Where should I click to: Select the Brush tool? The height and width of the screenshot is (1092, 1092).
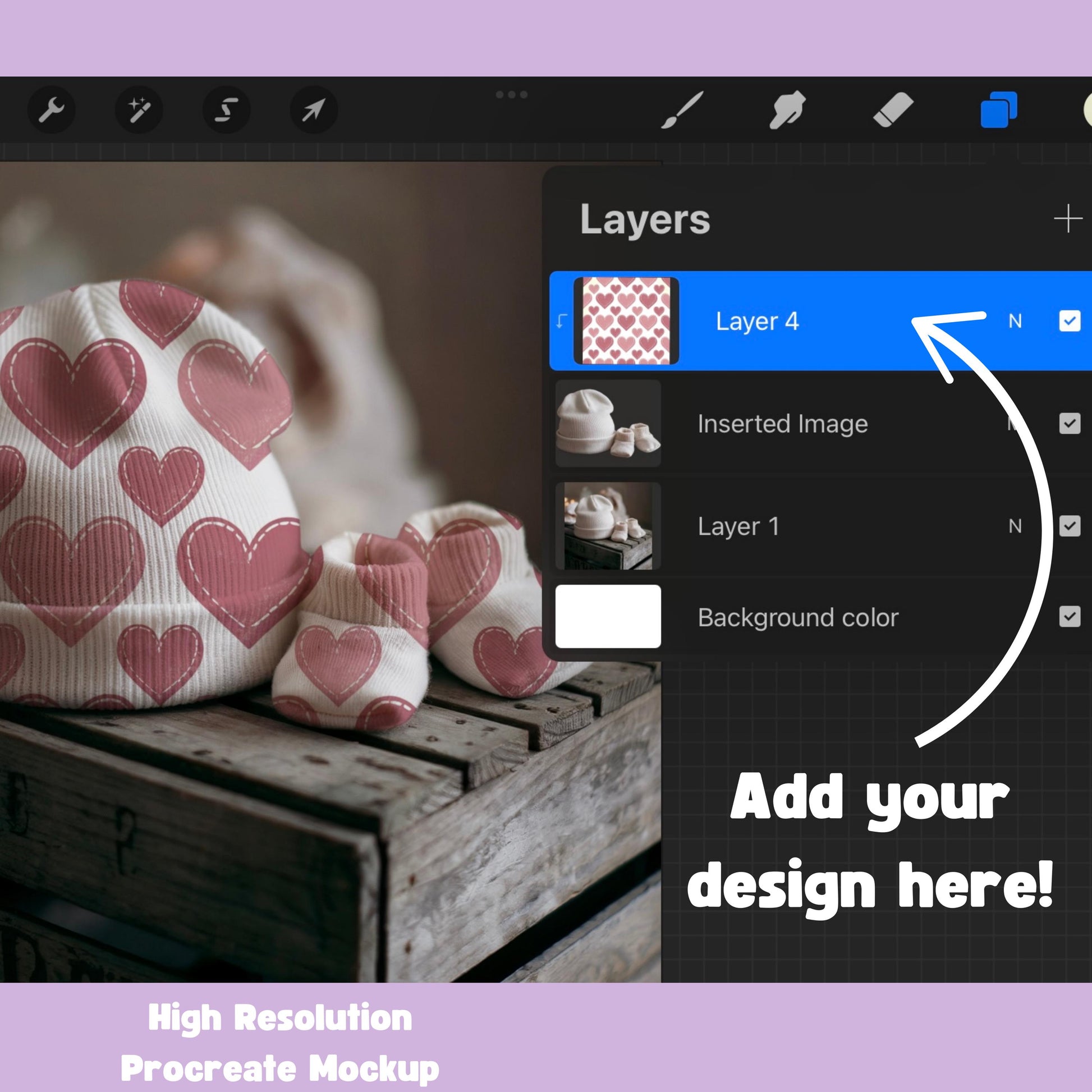683,109
